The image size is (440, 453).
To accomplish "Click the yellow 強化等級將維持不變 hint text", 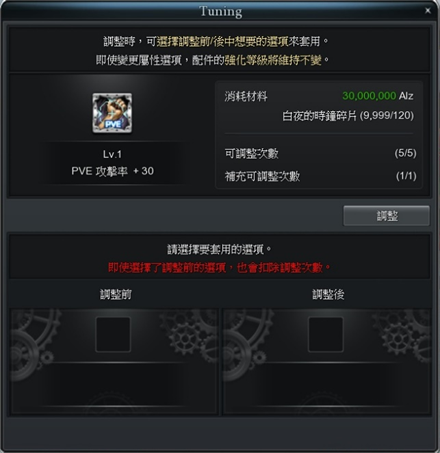I will click(273, 60).
